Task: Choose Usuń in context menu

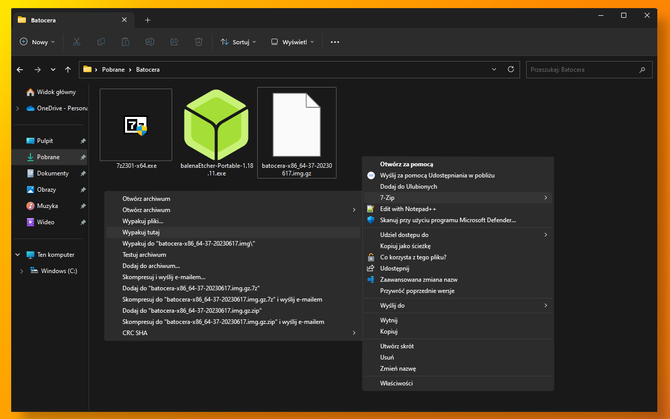Action: click(x=458, y=357)
